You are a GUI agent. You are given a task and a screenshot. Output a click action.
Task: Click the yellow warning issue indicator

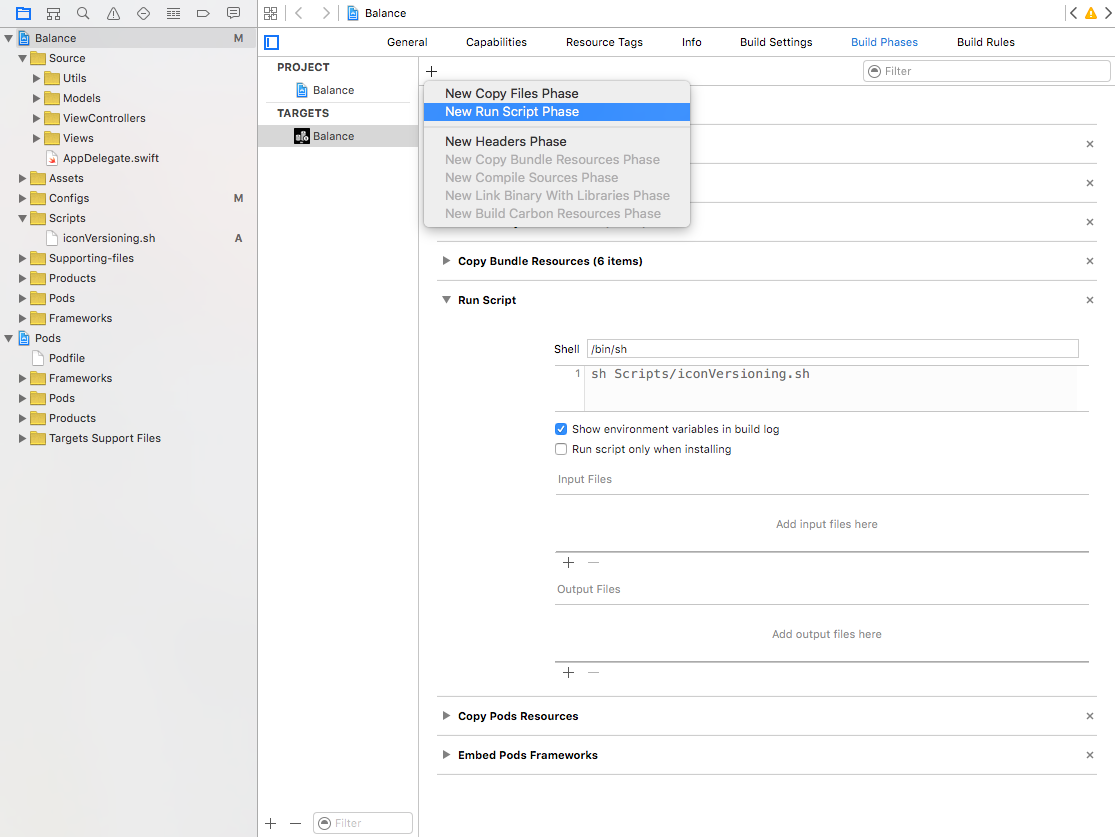1090,13
